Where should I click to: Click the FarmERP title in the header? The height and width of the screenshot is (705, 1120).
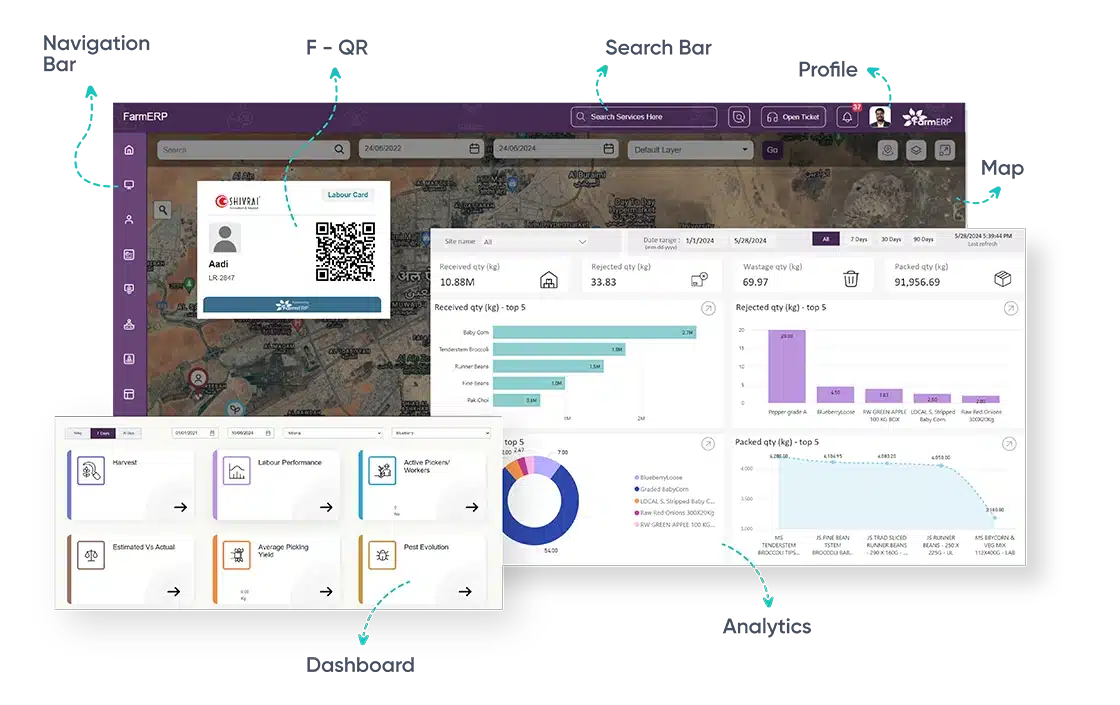pos(145,116)
